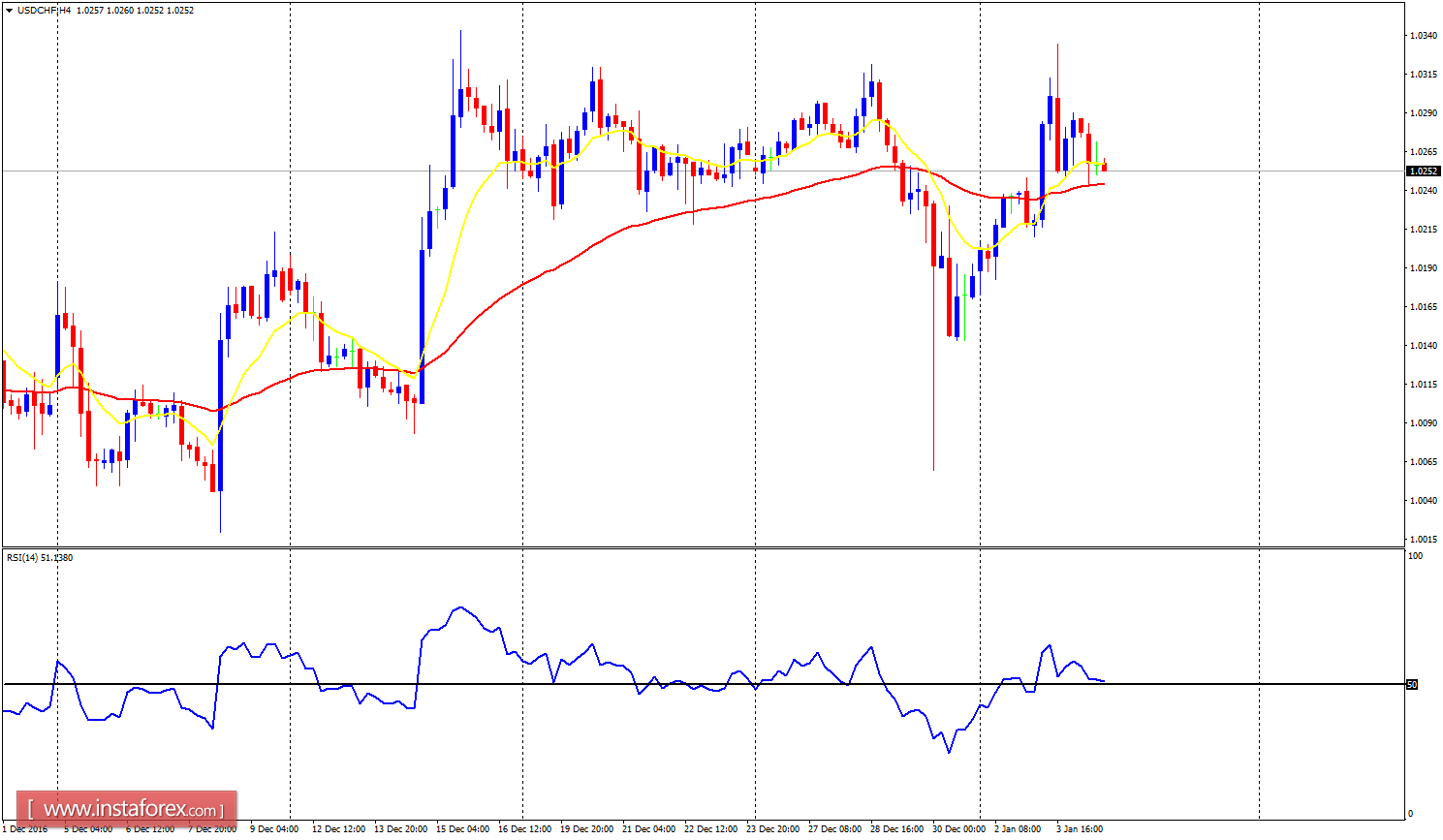
Task: Select the RSI 50 level line
Action: [678, 682]
